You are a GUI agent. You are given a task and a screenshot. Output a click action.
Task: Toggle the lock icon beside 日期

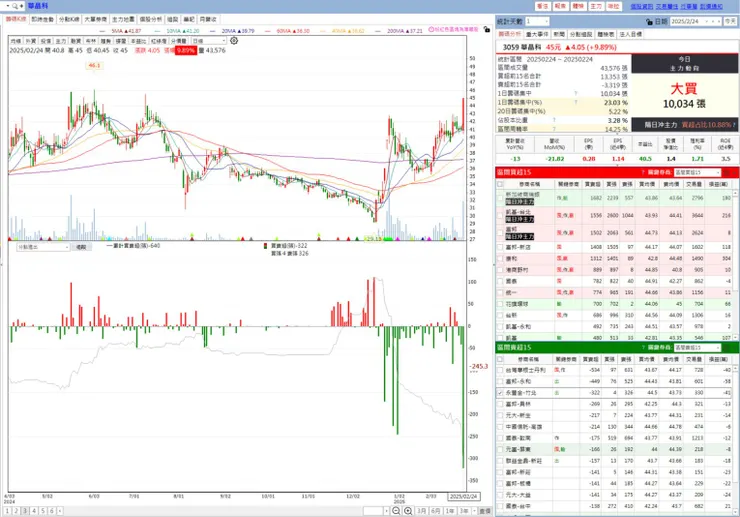click(x=649, y=22)
